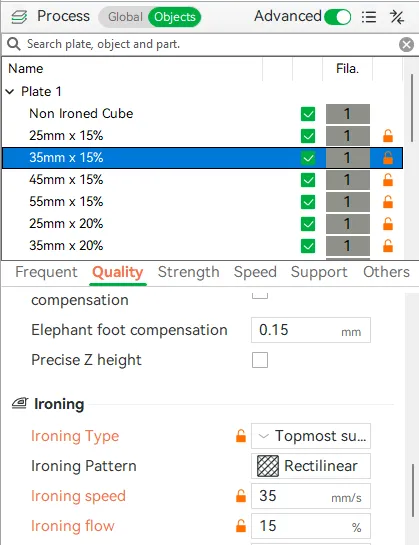This screenshot has width=419, height=545.
Task: Switch to the Strength tab
Action: [x=188, y=272]
